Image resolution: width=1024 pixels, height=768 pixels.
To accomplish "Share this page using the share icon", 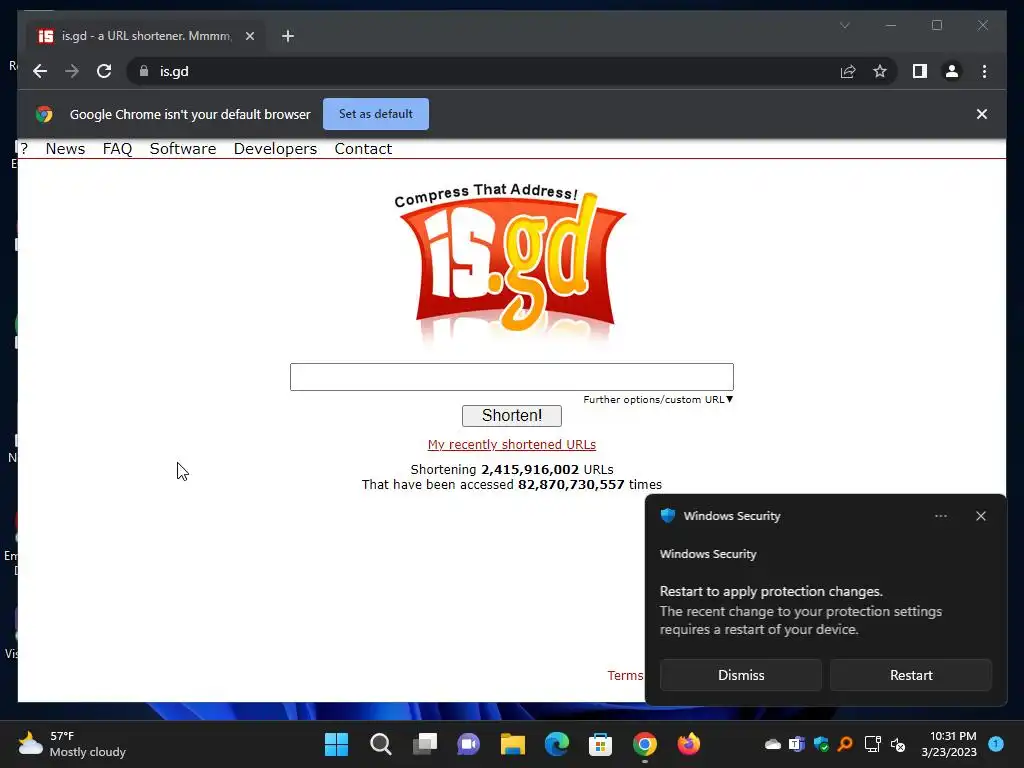I will pos(848,71).
